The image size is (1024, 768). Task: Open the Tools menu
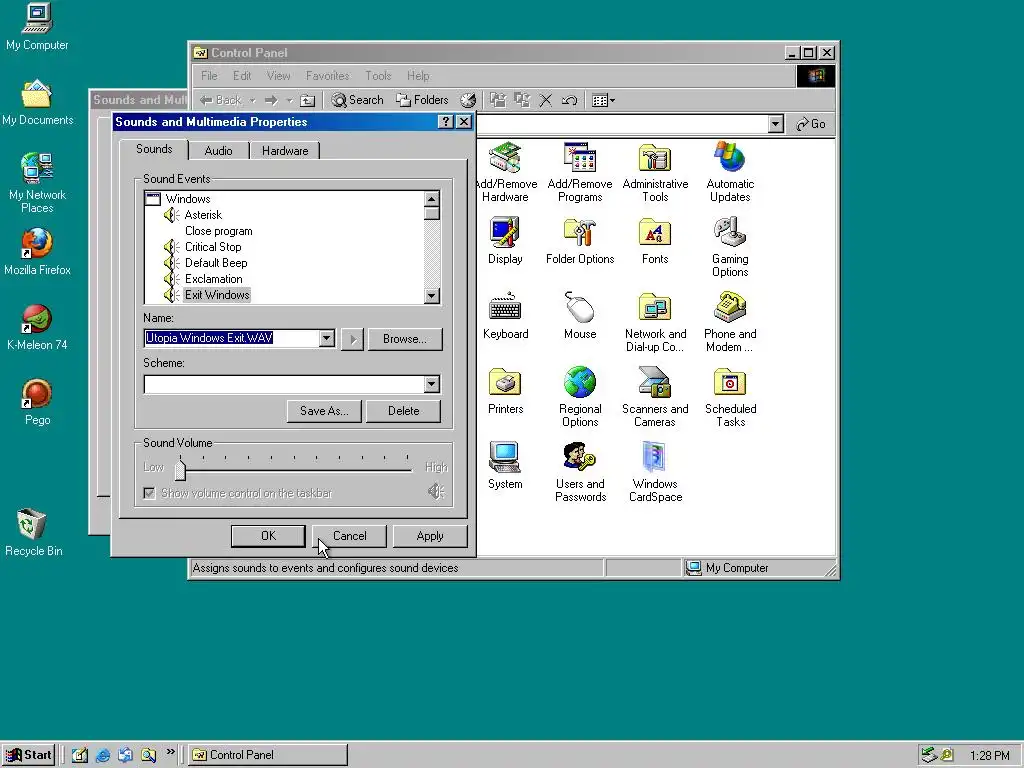pyautogui.click(x=378, y=76)
